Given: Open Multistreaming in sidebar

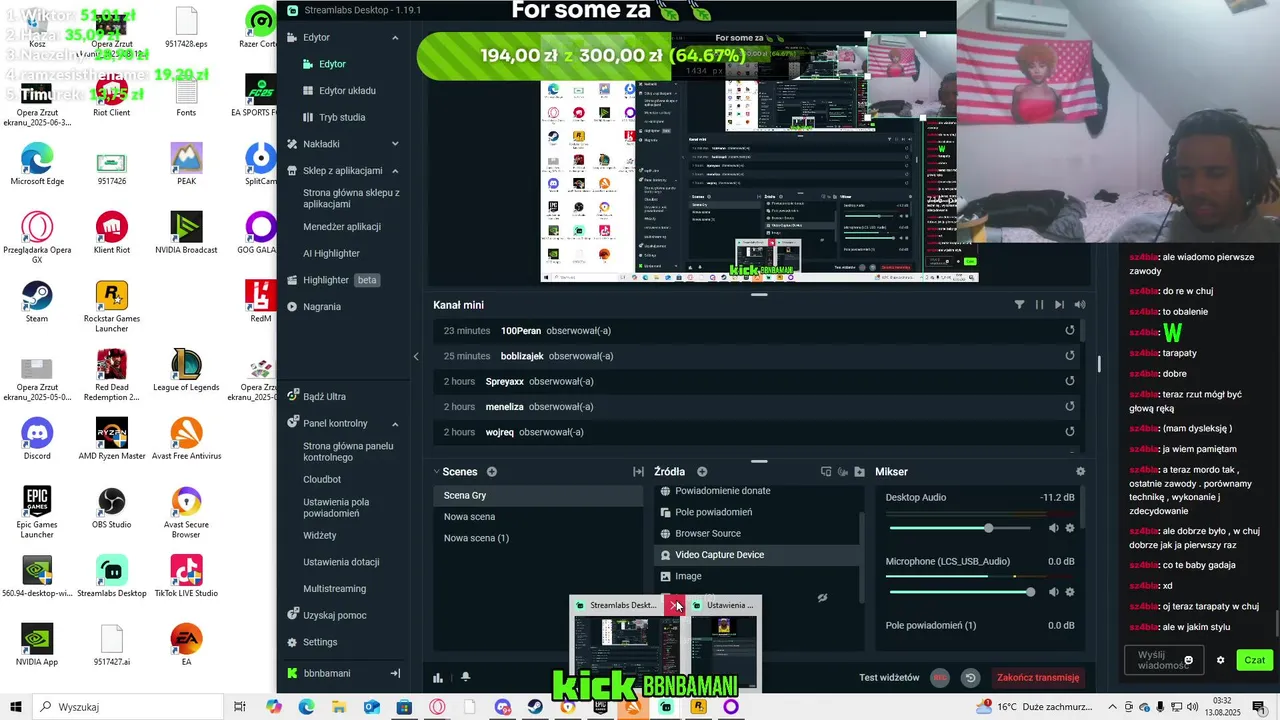Looking at the screenshot, I should (x=335, y=589).
